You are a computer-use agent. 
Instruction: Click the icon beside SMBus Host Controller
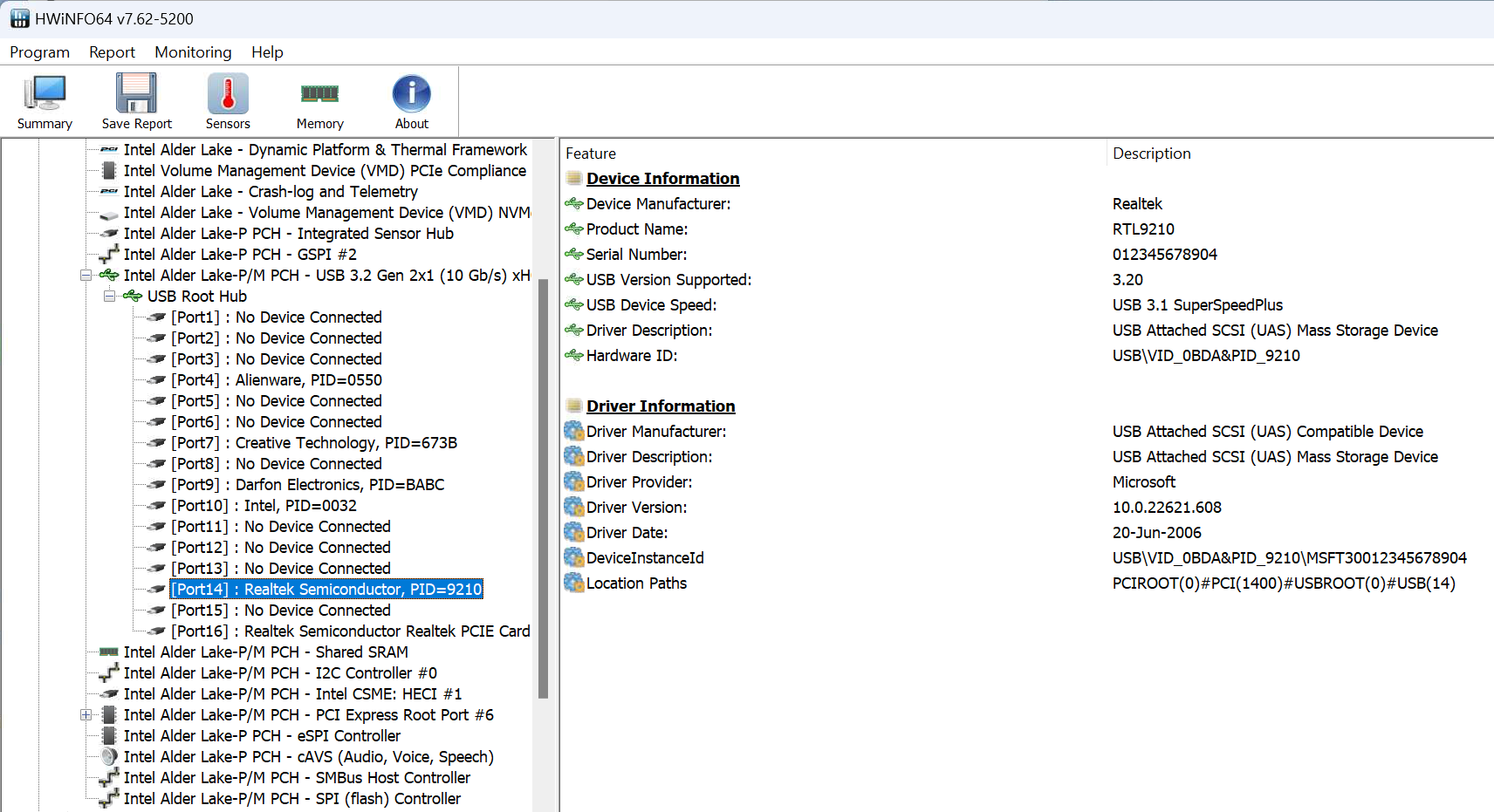click(x=109, y=778)
